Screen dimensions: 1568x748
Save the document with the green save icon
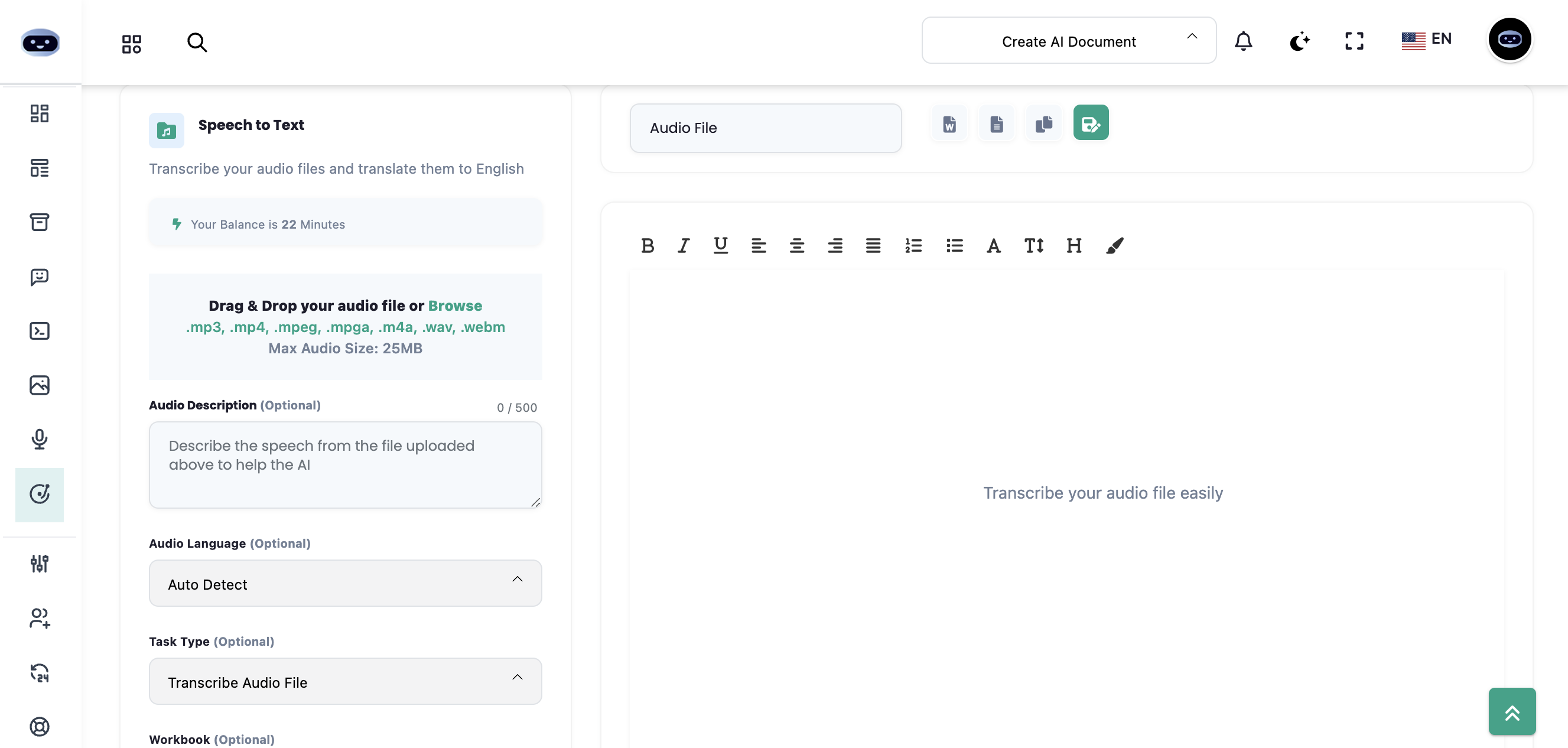(x=1091, y=122)
